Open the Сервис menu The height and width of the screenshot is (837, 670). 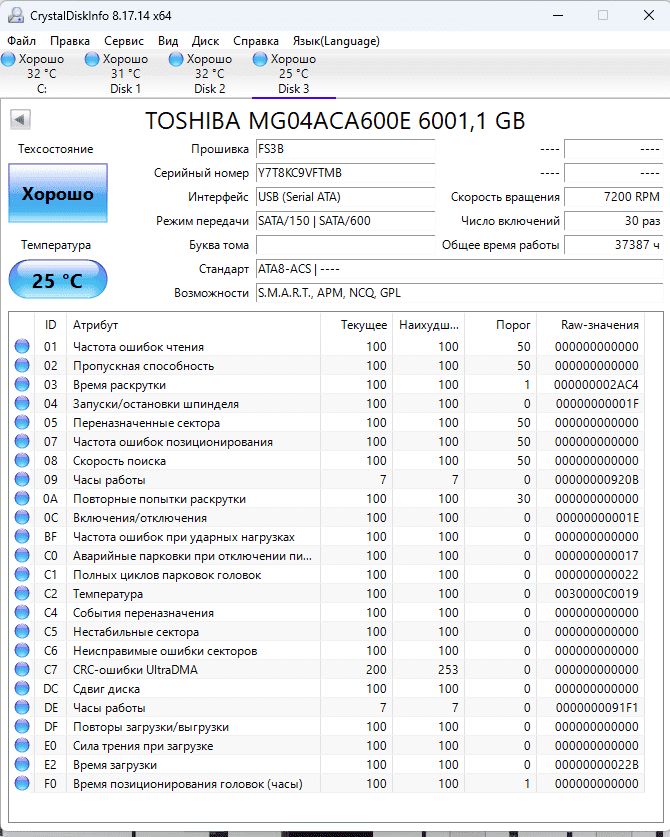[123, 41]
